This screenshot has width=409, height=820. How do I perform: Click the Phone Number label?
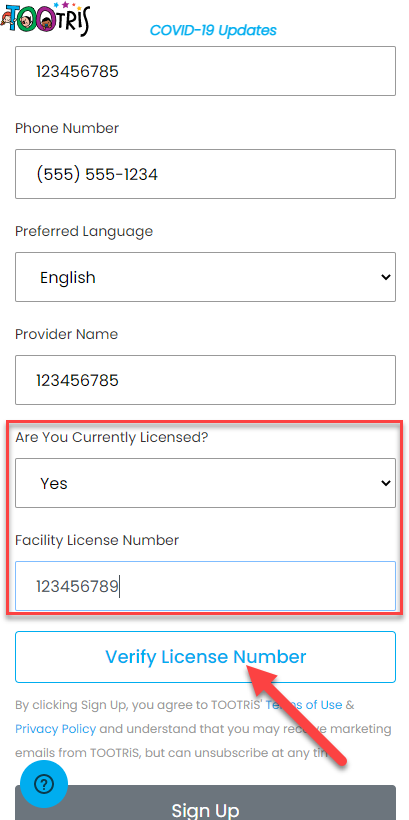[x=67, y=128]
